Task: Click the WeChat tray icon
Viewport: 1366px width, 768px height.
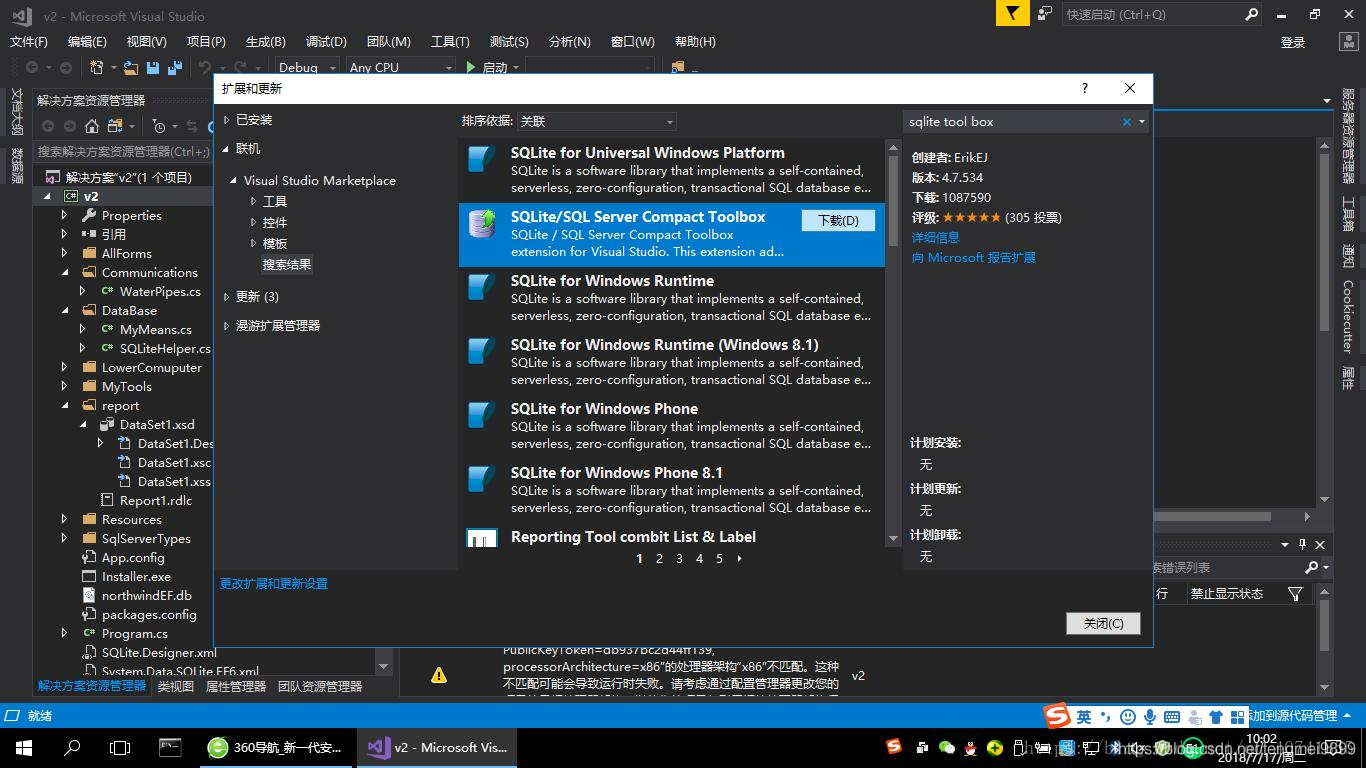Action: tap(945, 747)
